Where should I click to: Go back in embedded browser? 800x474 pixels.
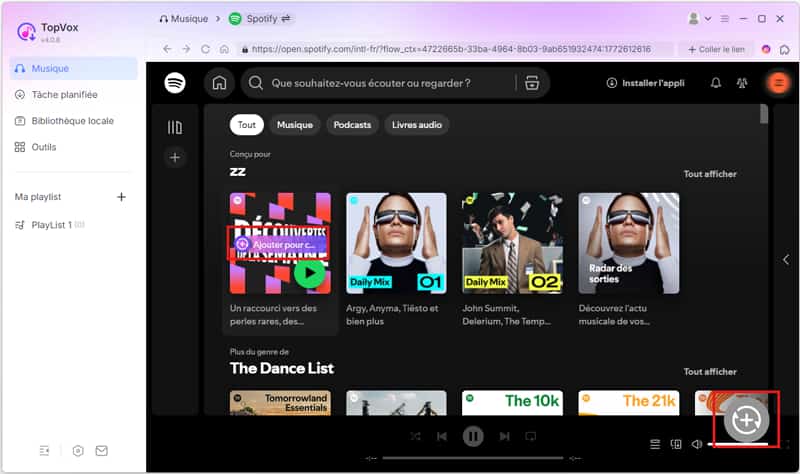tap(167, 49)
